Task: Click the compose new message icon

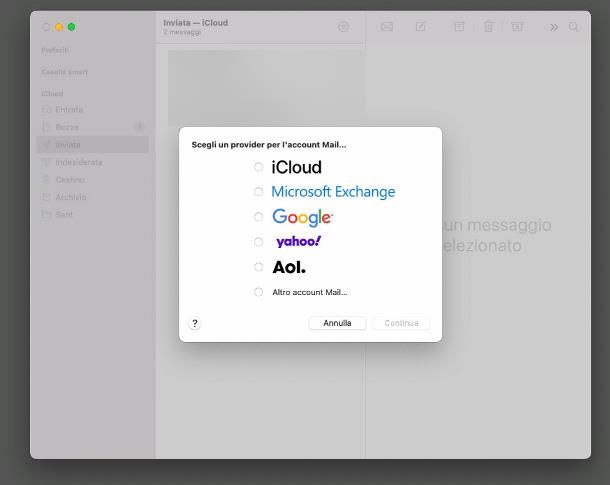Action: [x=421, y=26]
